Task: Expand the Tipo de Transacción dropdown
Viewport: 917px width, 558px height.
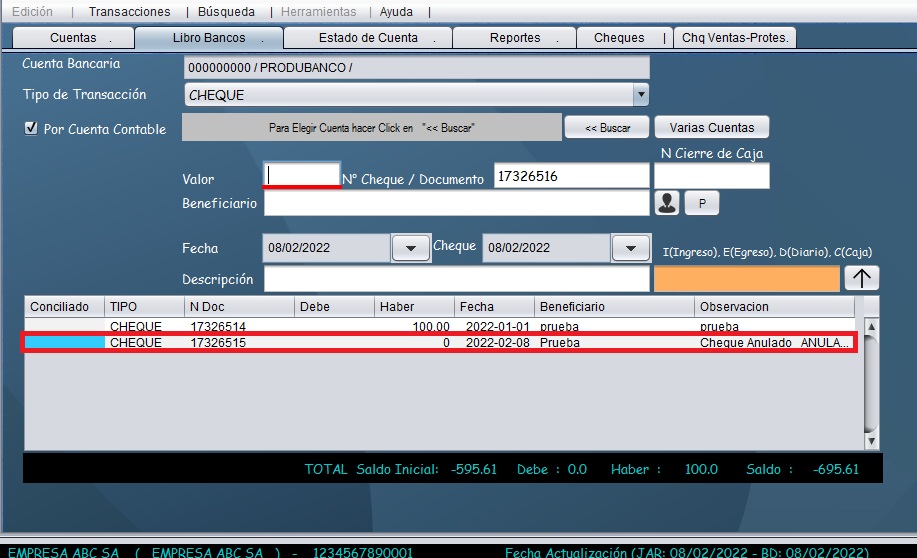Action: point(640,95)
